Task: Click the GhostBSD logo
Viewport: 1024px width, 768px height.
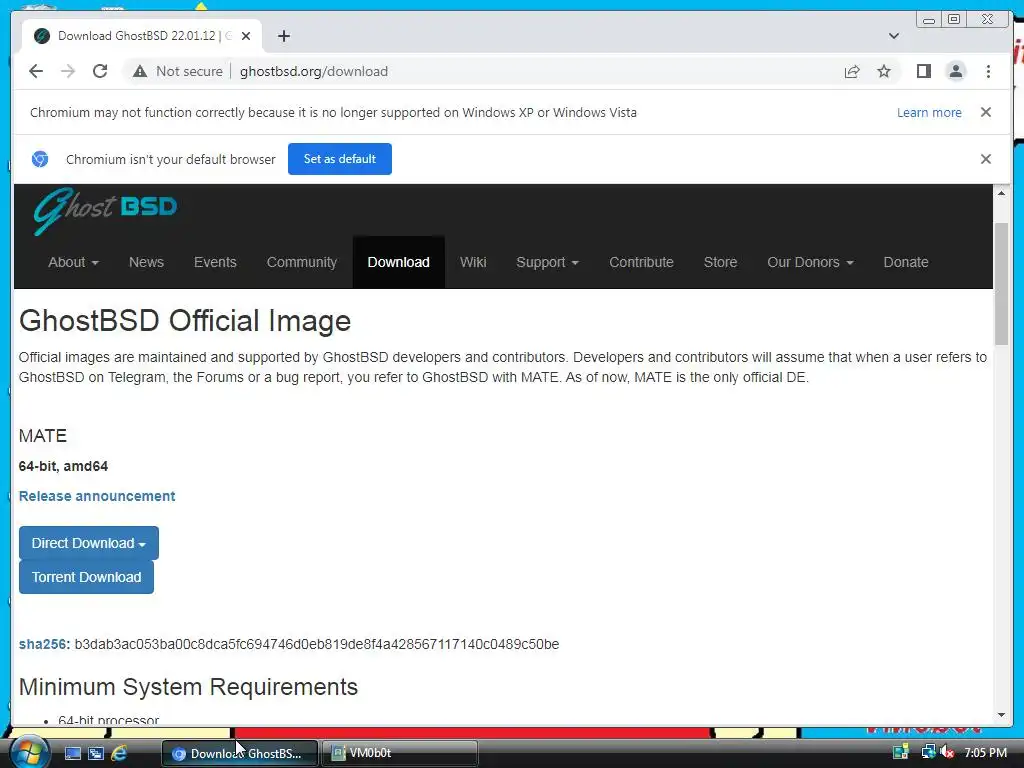Action: click(105, 210)
